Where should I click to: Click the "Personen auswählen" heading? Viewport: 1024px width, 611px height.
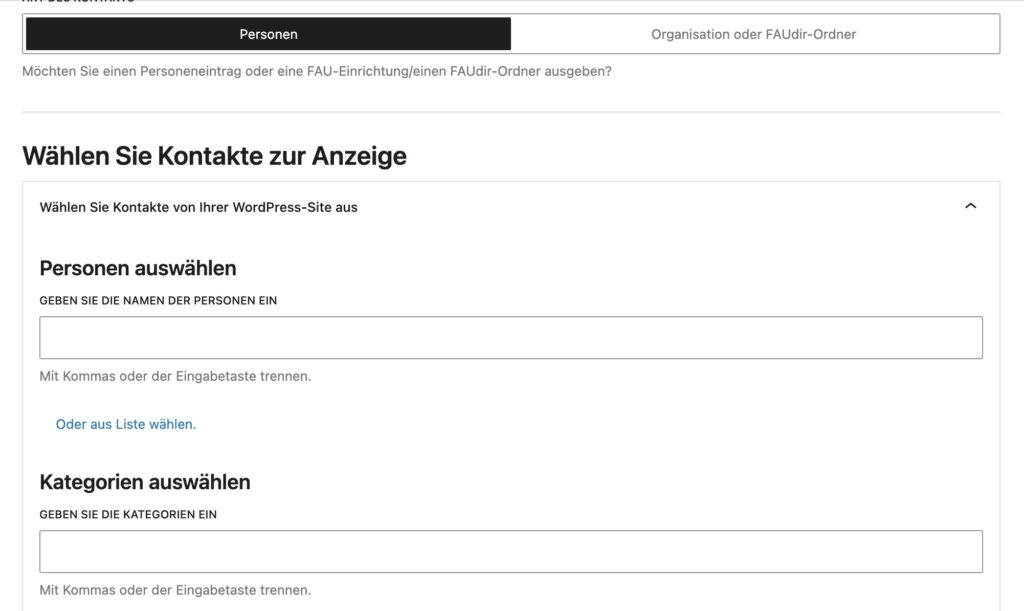pyautogui.click(x=138, y=268)
